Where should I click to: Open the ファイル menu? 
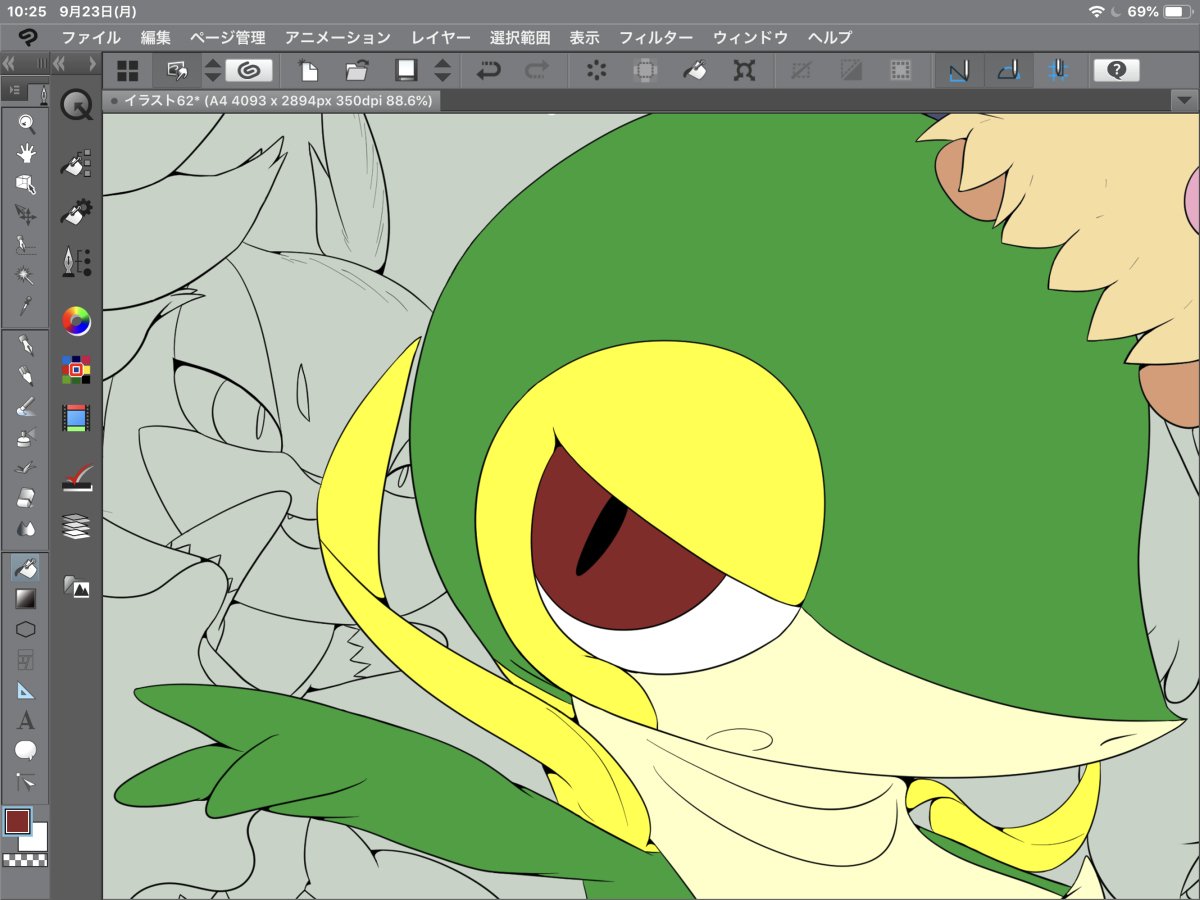[91, 38]
